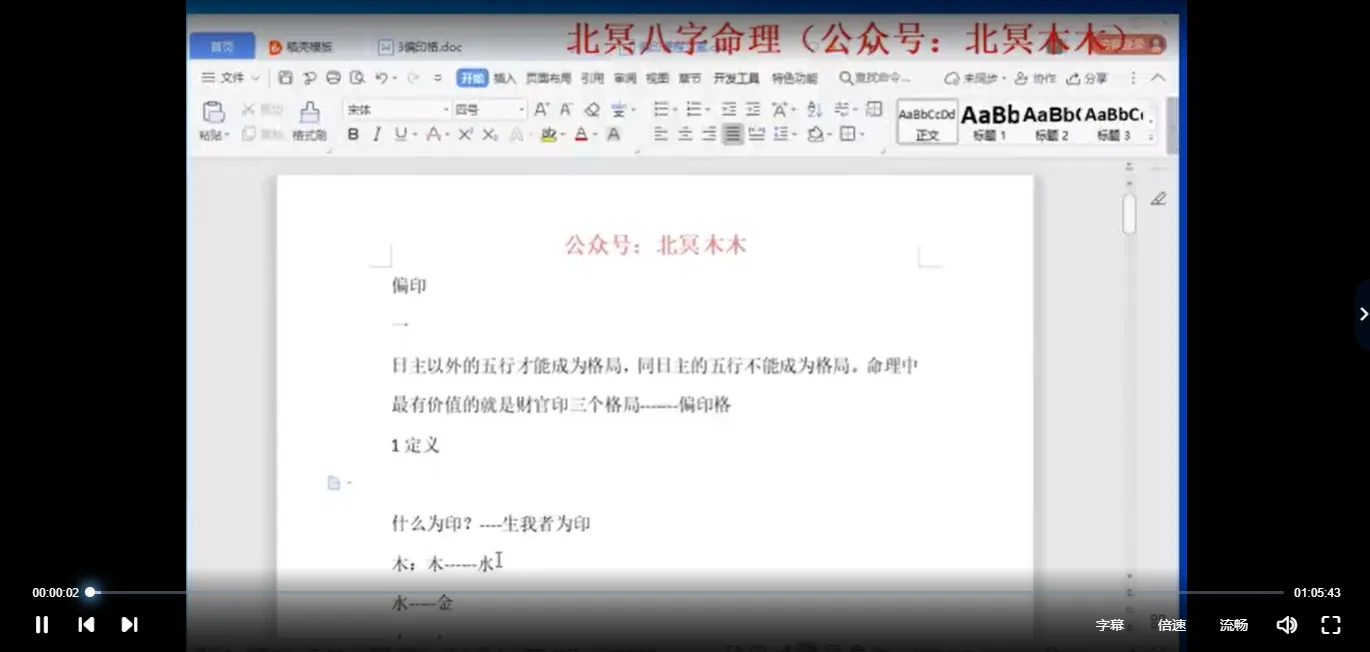The image size is (1370, 652).
Task: Expand the bullet list dropdown arrow
Action: 675,109
